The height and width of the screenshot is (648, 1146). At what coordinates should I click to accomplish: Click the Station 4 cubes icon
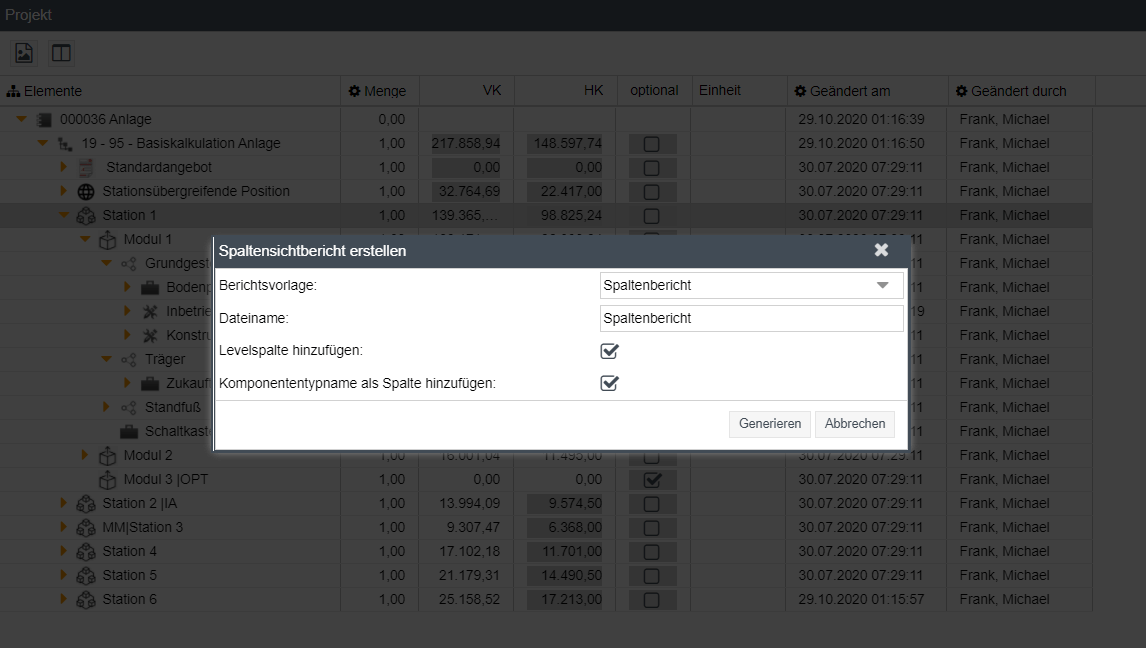(x=86, y=552)
